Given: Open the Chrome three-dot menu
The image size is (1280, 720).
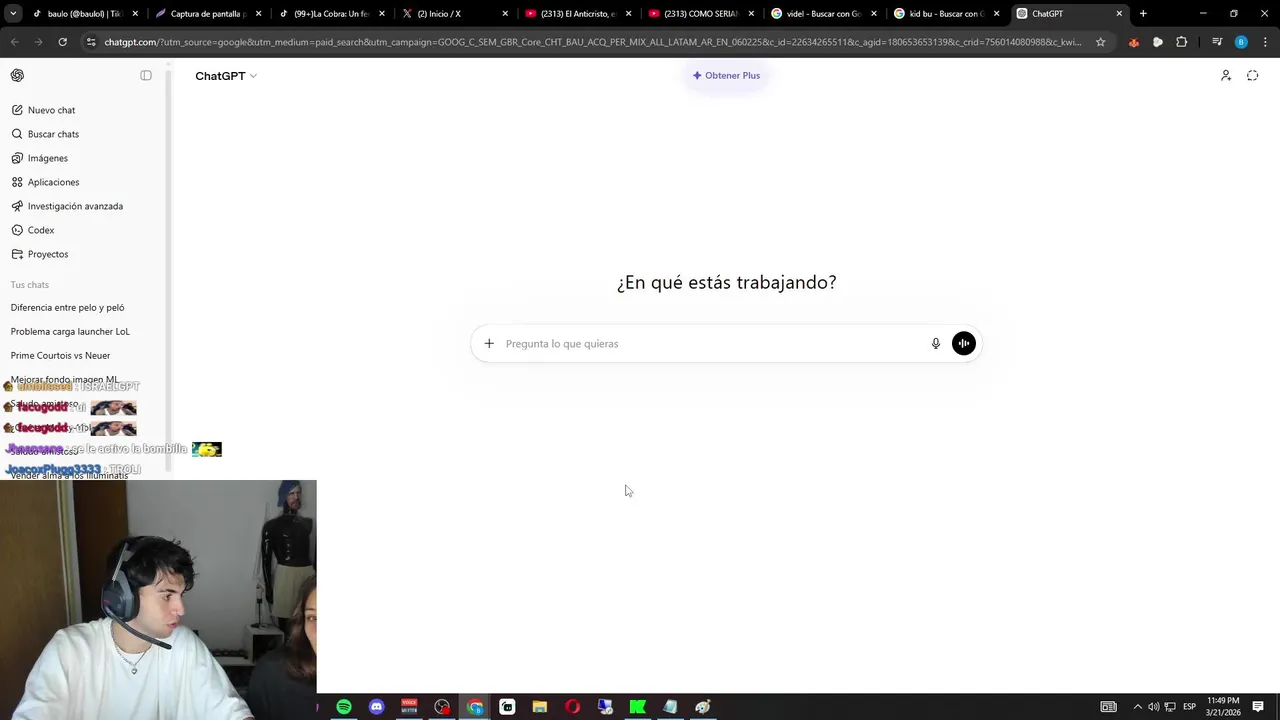Looking at the screenshot, I should click(1263, 42).
